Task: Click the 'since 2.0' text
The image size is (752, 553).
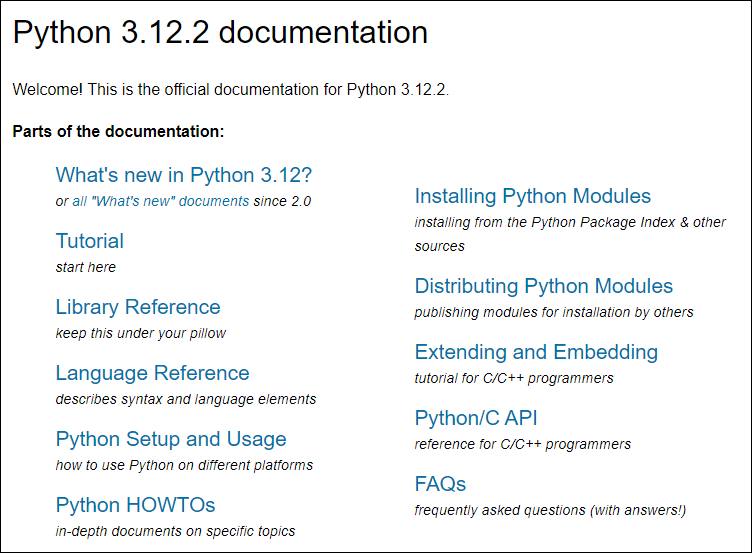Action: 282,201
